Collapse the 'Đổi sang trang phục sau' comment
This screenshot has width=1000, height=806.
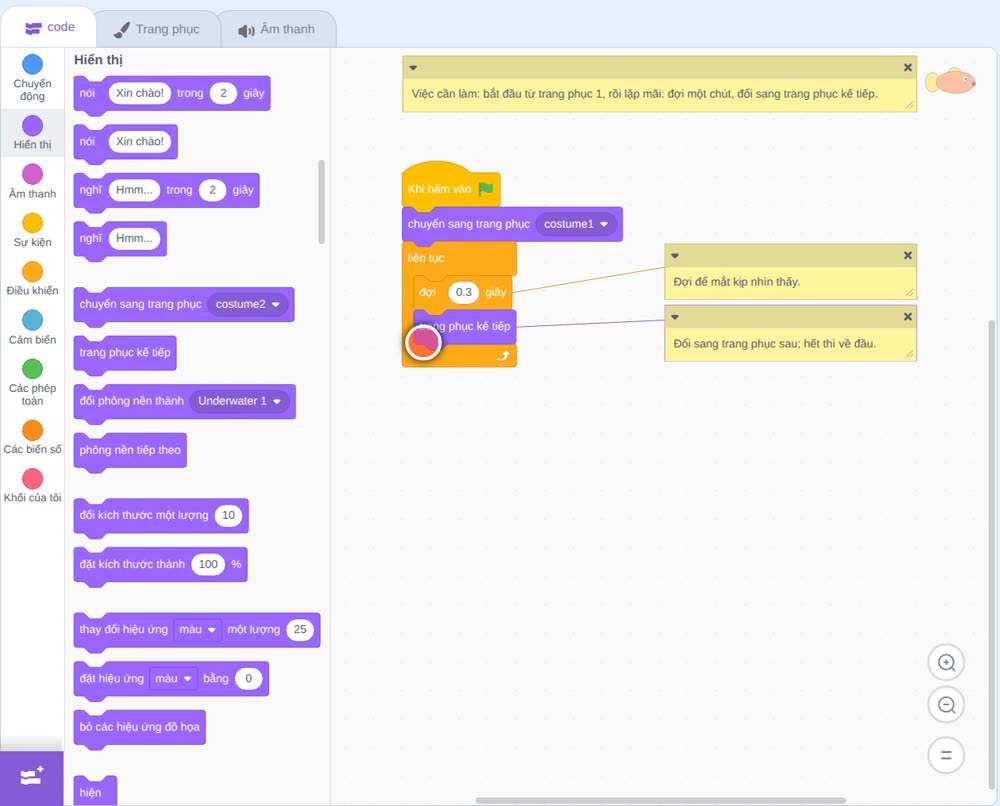click(x=675, y=317)
